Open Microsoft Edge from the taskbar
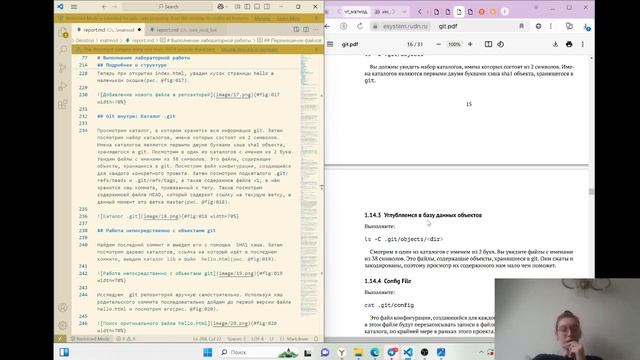This screenshot has width=640, height=360. coord(375,352)
